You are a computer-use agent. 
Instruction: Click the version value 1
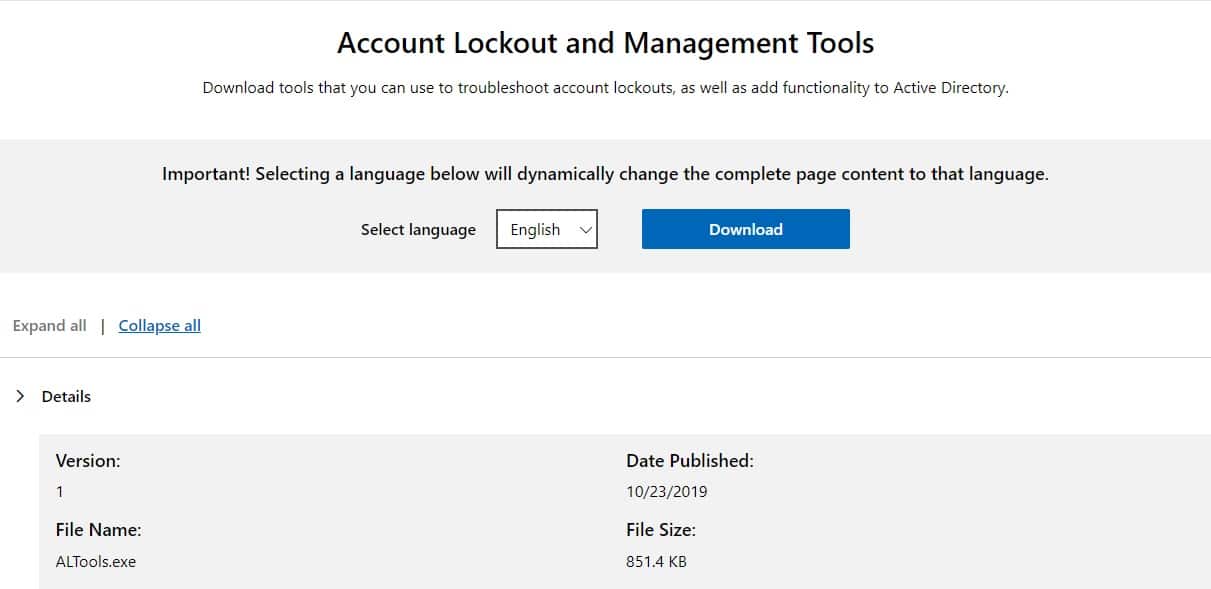[x=60, y=491]
